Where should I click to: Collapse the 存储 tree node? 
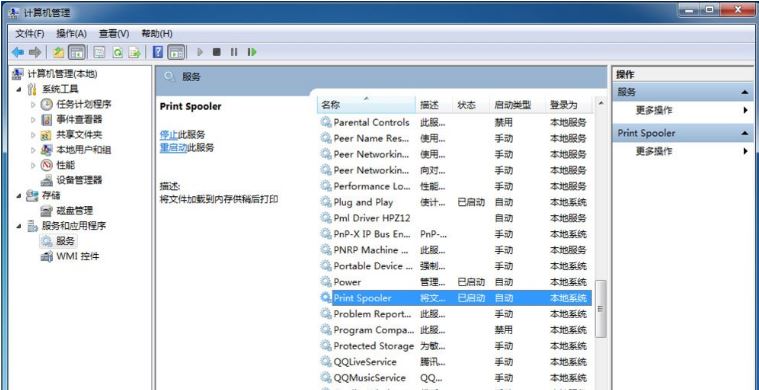tap(18, 195)
